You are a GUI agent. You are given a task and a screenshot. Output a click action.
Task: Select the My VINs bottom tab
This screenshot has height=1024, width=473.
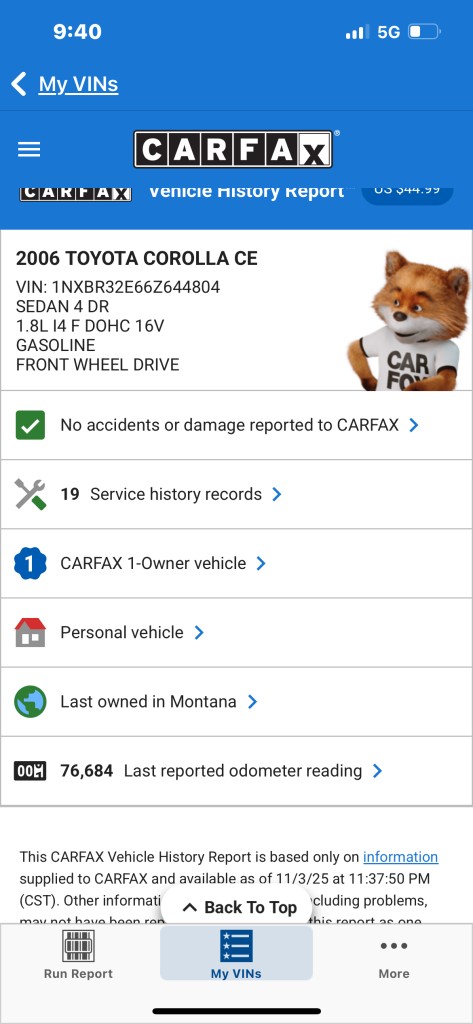(x=236, y=954)
